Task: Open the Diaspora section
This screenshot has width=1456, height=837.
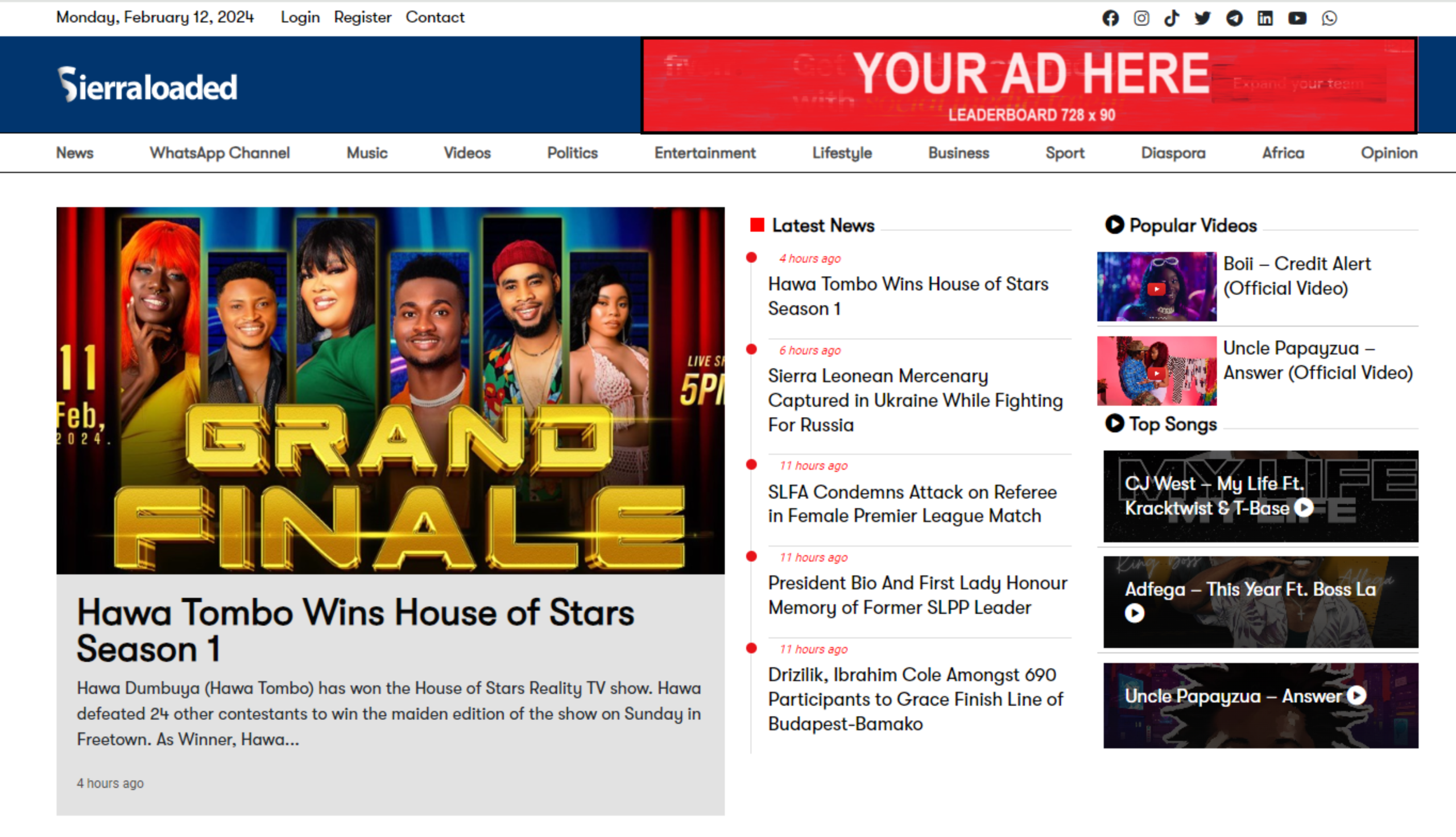Action: pos(1173,153)
